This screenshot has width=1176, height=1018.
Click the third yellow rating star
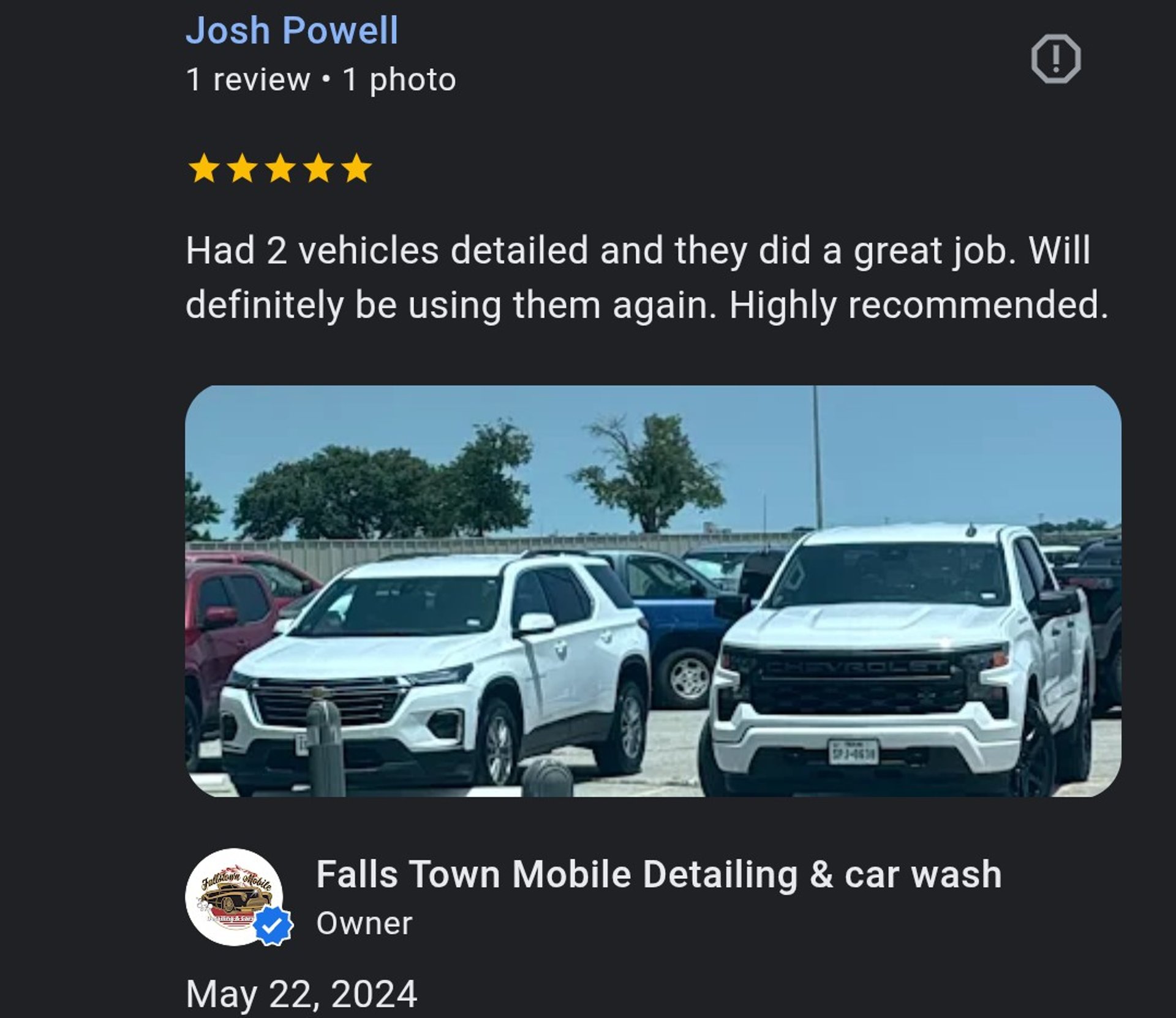coord(281,168)
